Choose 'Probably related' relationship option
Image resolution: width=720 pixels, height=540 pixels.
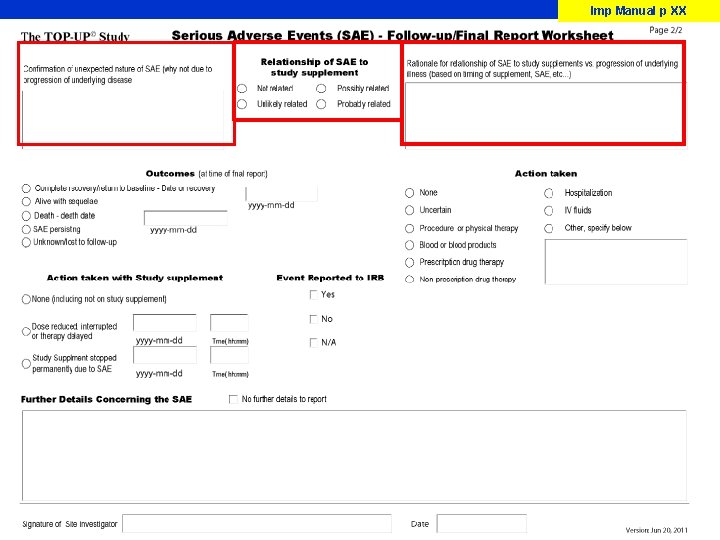[321, 104]
